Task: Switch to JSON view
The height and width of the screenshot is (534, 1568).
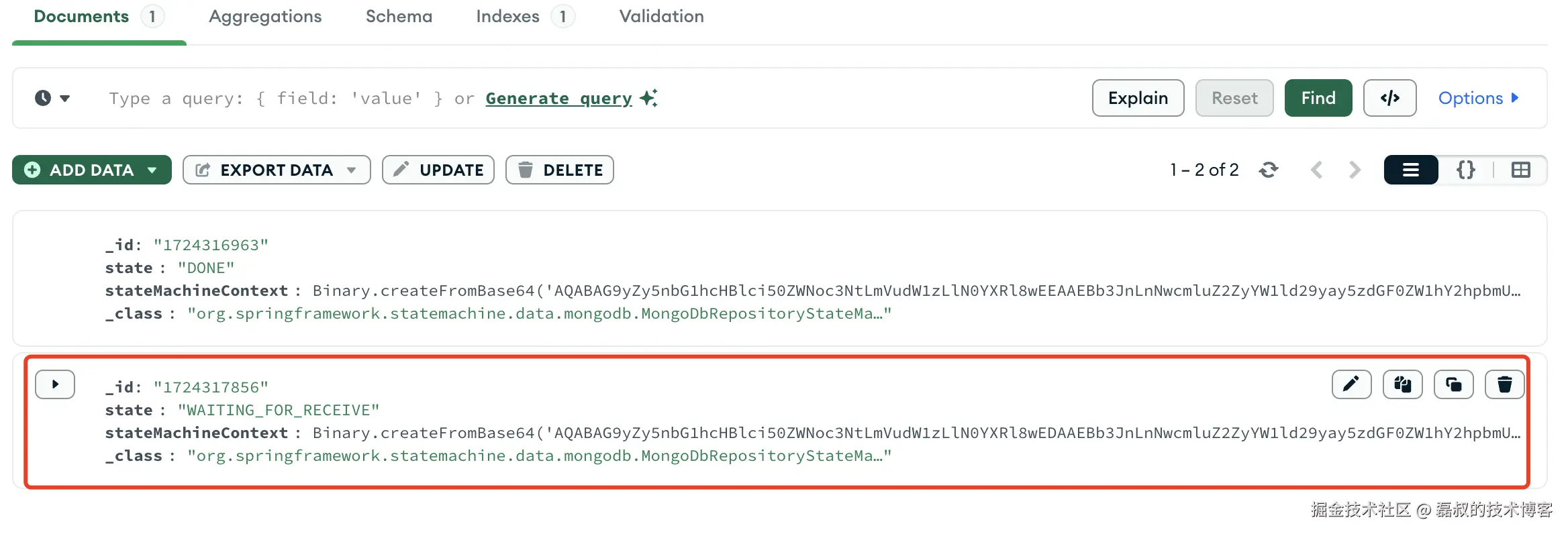Action: click(1466, 170)
